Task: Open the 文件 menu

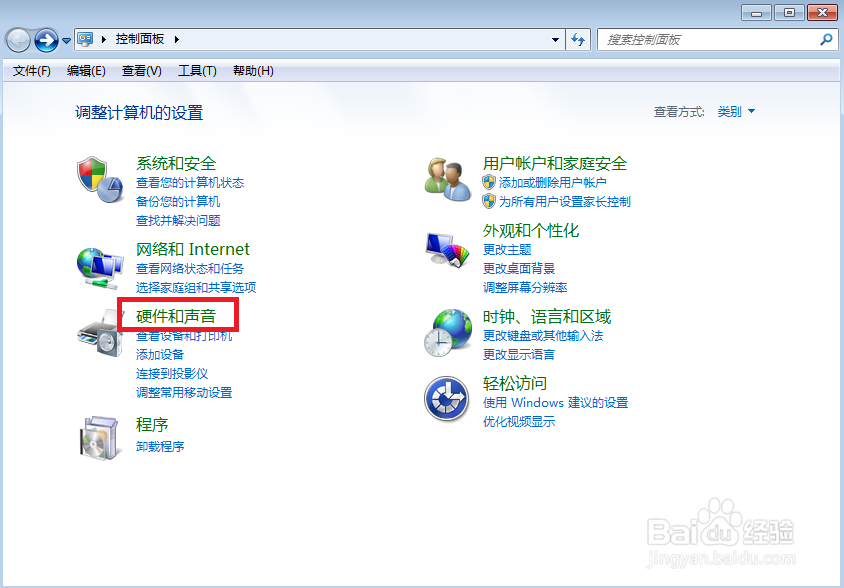Action: click(x=30, y=70)
